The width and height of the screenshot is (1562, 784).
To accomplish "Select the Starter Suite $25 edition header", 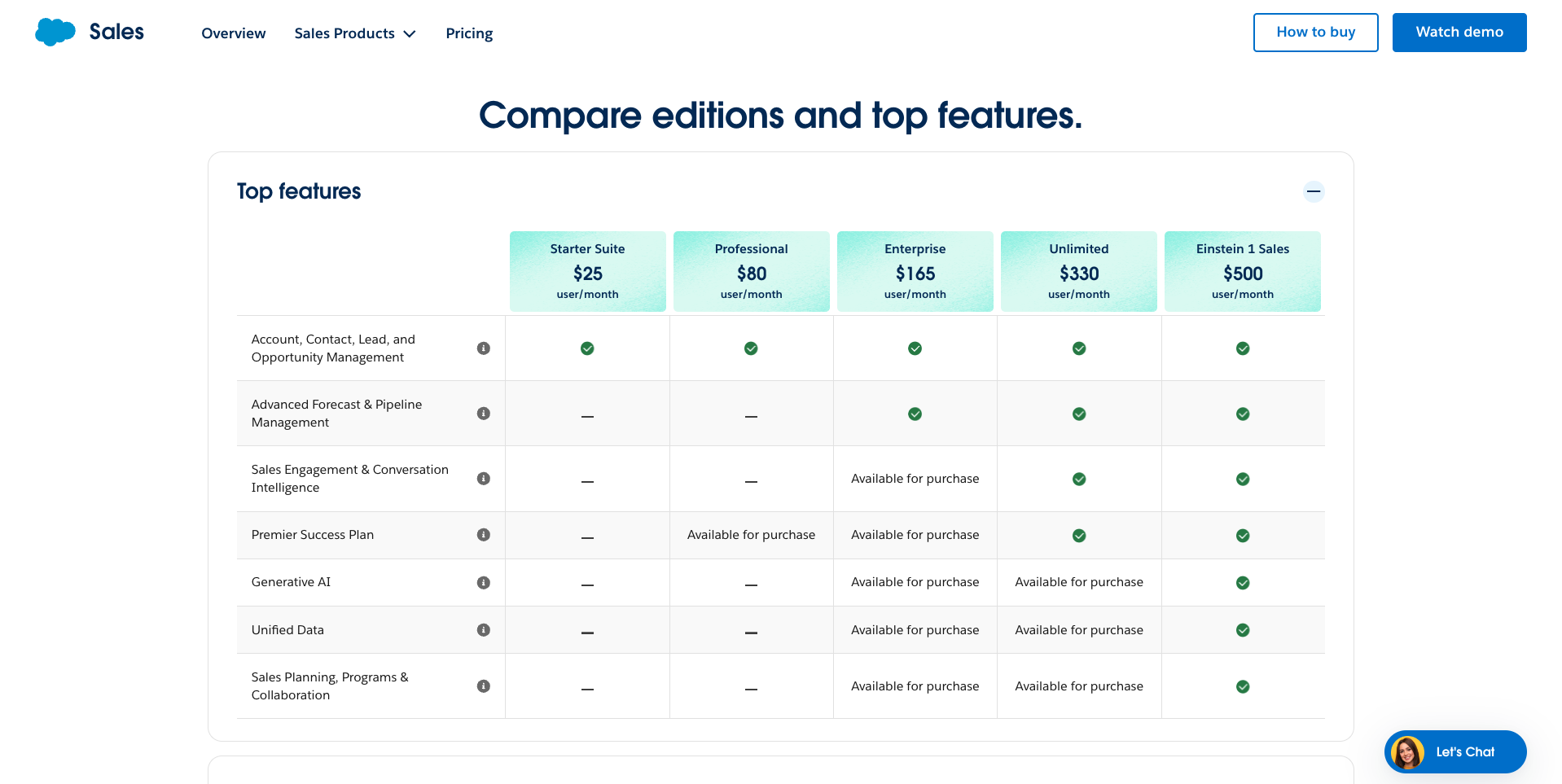I will (587, 271).
